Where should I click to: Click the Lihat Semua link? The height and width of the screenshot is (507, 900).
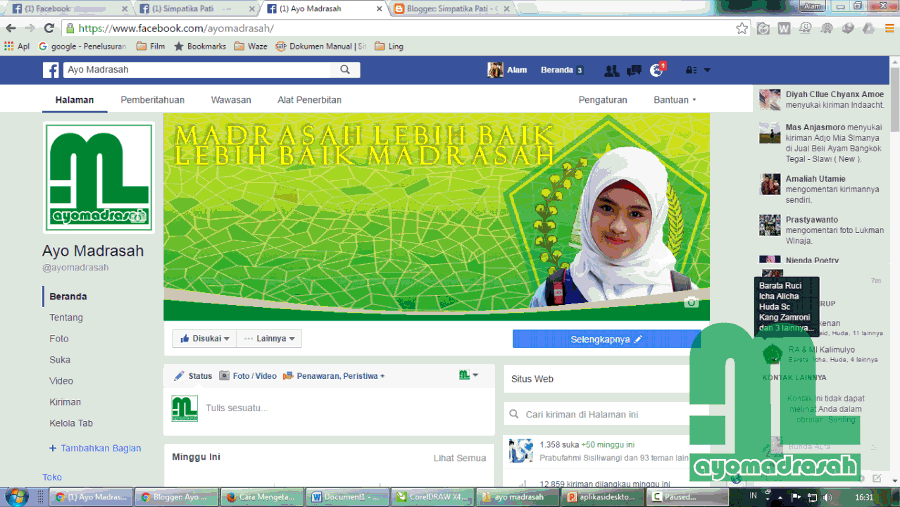pyautogui.click(x=459, y=458)
